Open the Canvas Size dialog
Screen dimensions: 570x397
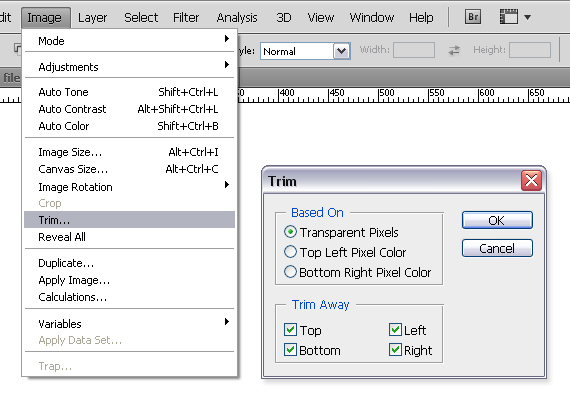129,169
